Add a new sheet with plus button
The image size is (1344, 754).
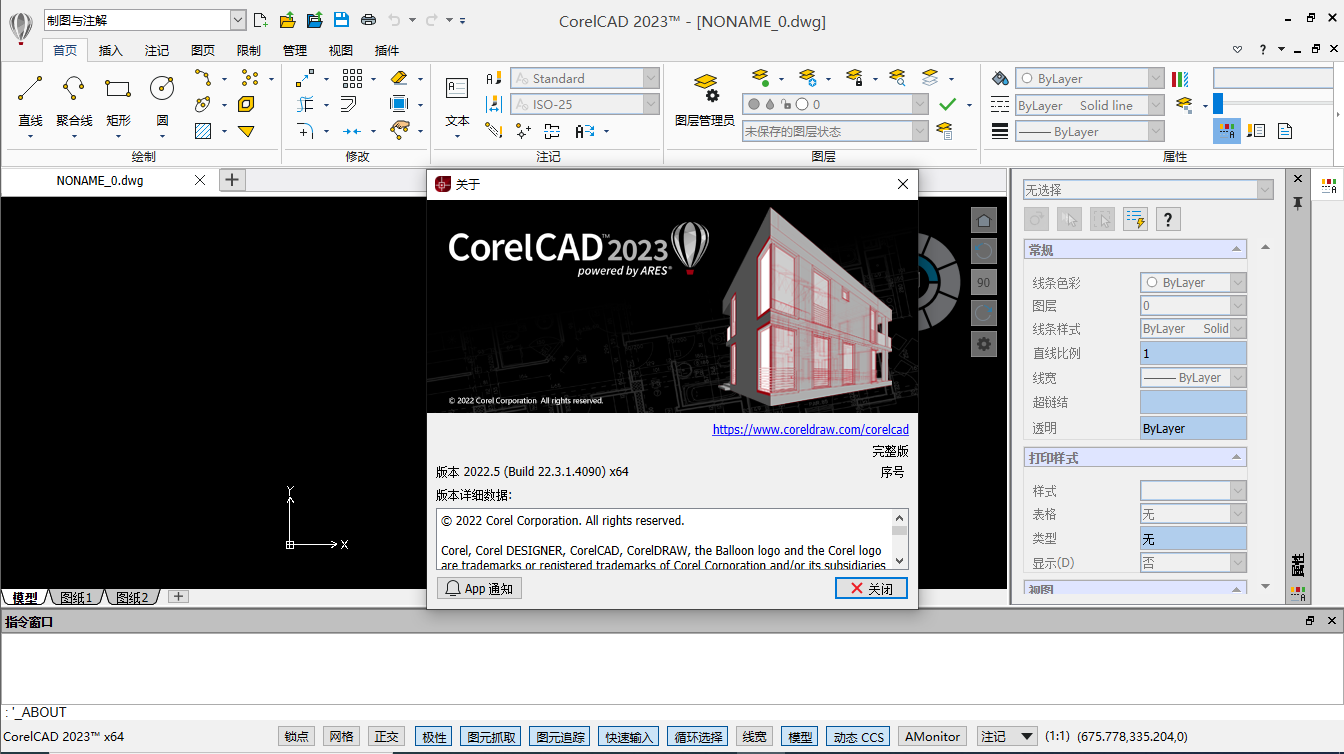[178, 597]
